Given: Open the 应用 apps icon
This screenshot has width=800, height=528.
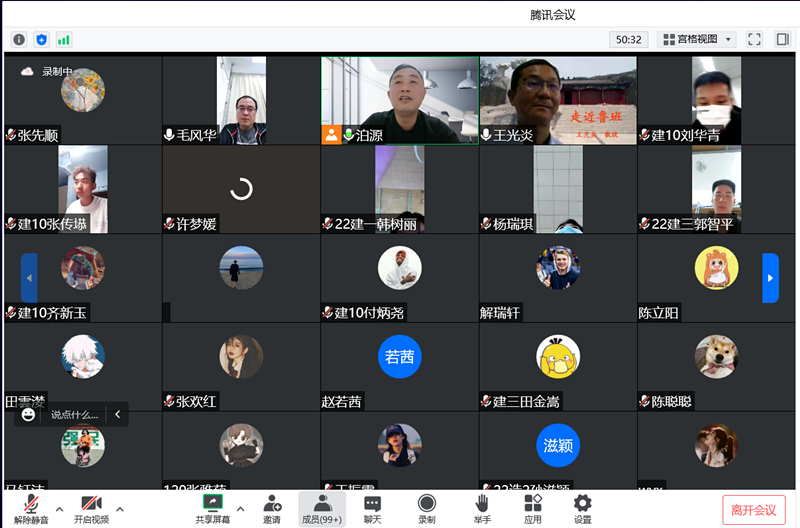Looking at the screenshot, I should point(533,508).
